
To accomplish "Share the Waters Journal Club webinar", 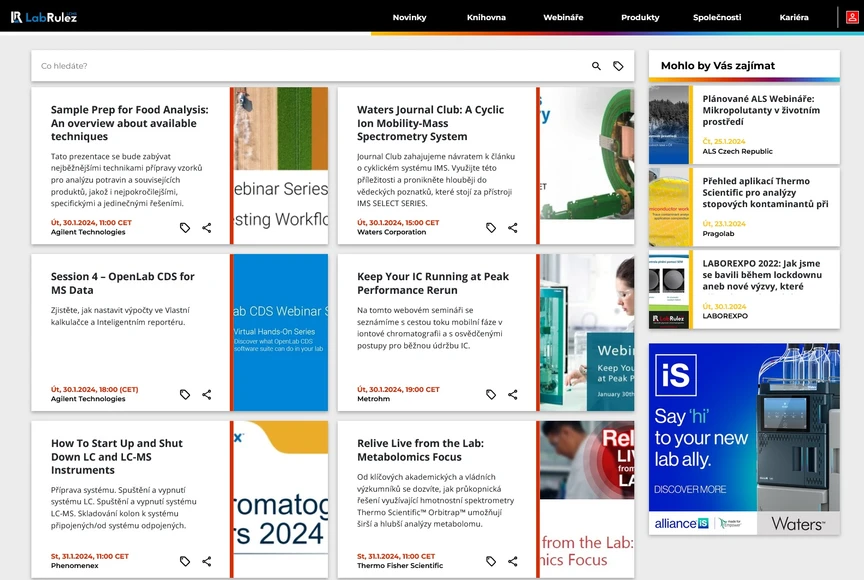I will (512, 227).
